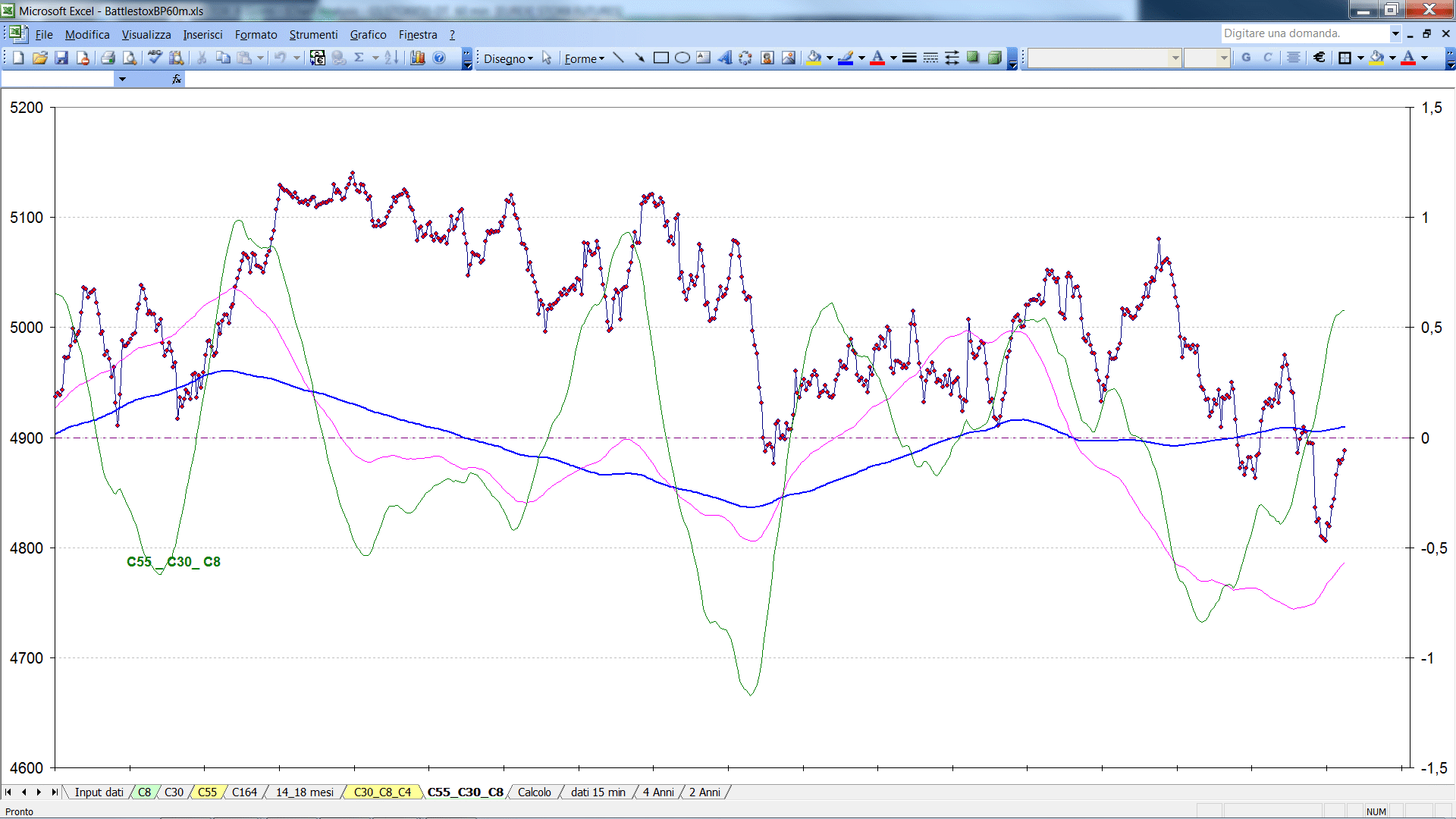Insert WordArt from Drawing toolbar

tap(724, 58)
